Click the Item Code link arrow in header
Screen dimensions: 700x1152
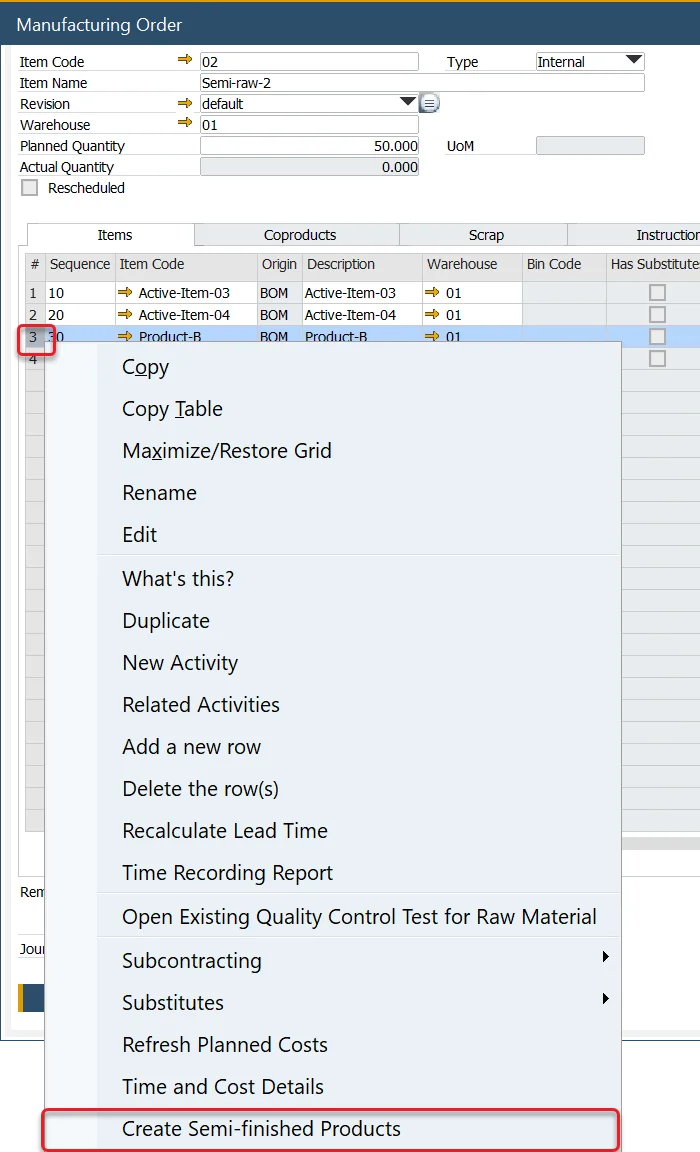click(184, 61)
